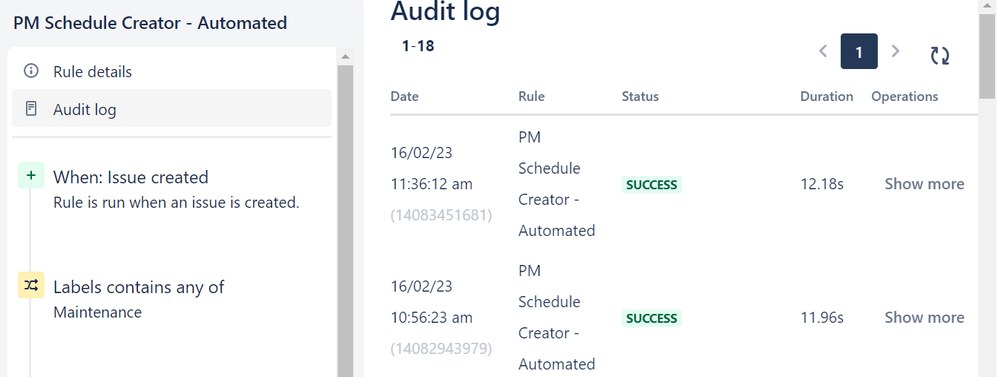
Task: Go to the previous page using the left chevron
Action: click(822, 51)
